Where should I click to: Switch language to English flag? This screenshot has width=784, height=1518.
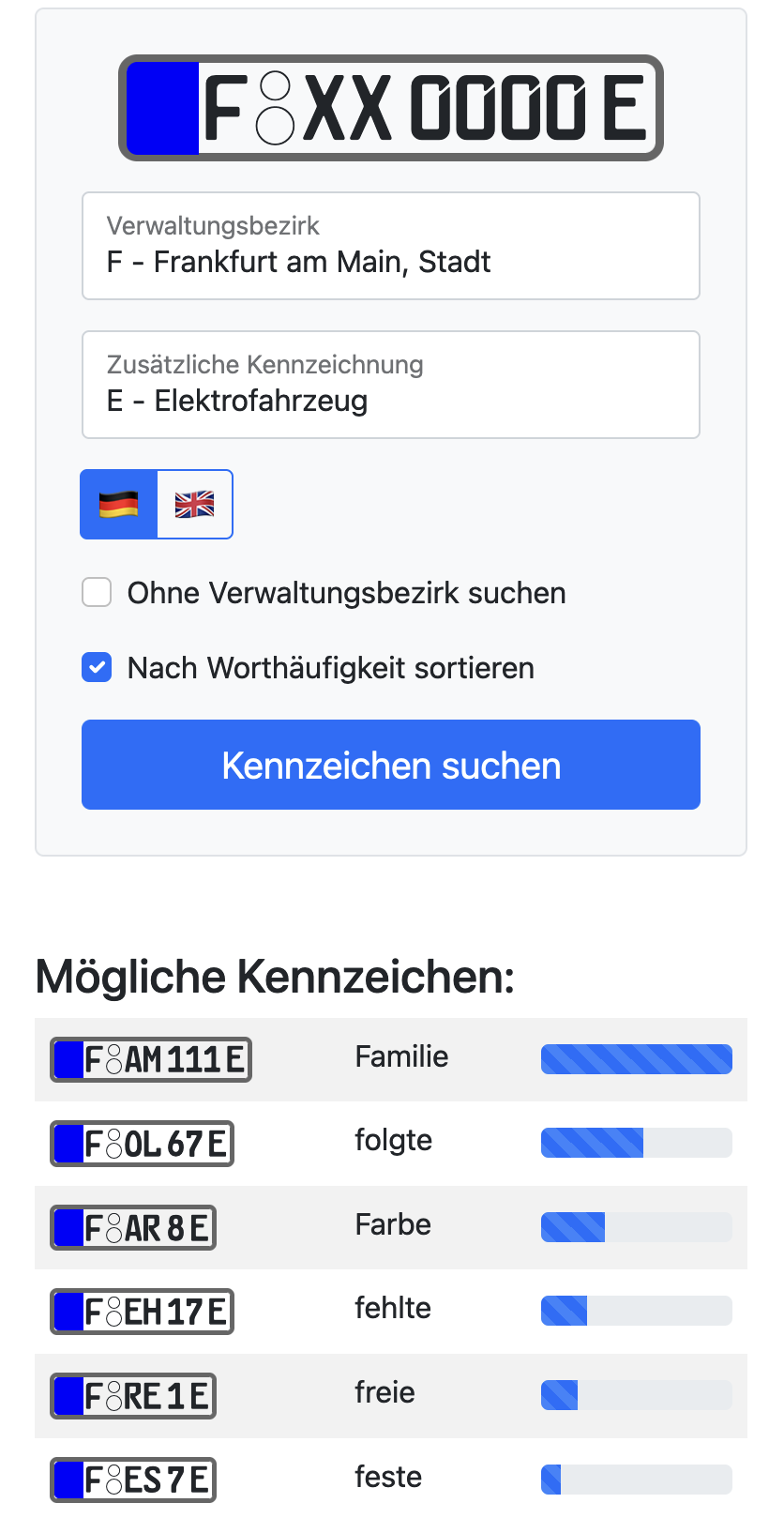pyautogui.click(x=194, y=505)
